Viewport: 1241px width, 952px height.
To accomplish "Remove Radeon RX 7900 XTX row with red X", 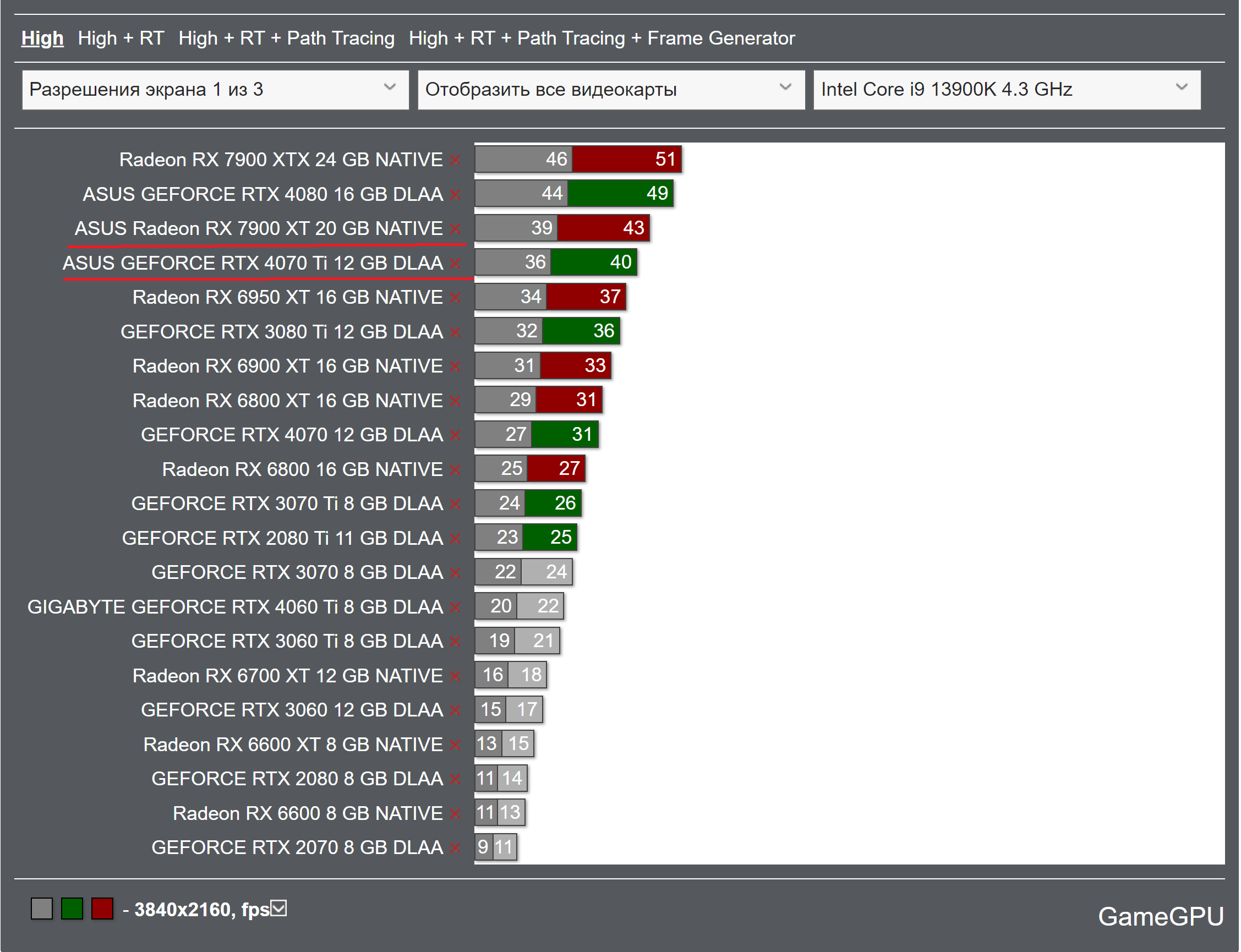I will coord(455,160).
